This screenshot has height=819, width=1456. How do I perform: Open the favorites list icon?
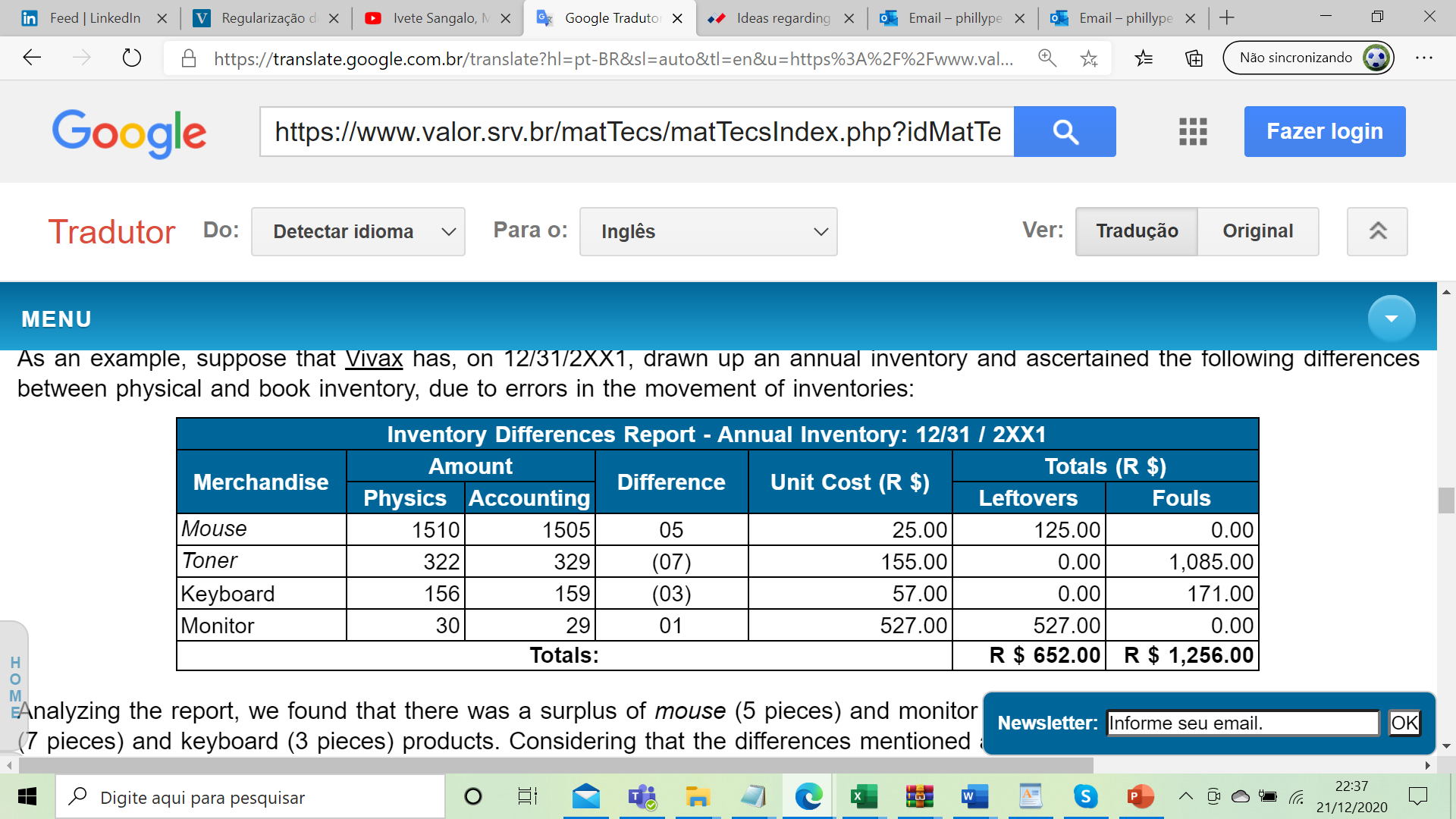1144,58
